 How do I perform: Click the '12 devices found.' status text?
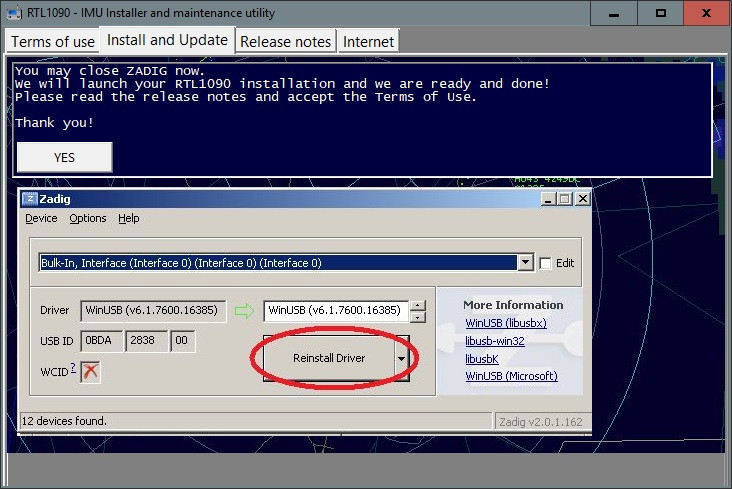[x=64, y=421]
